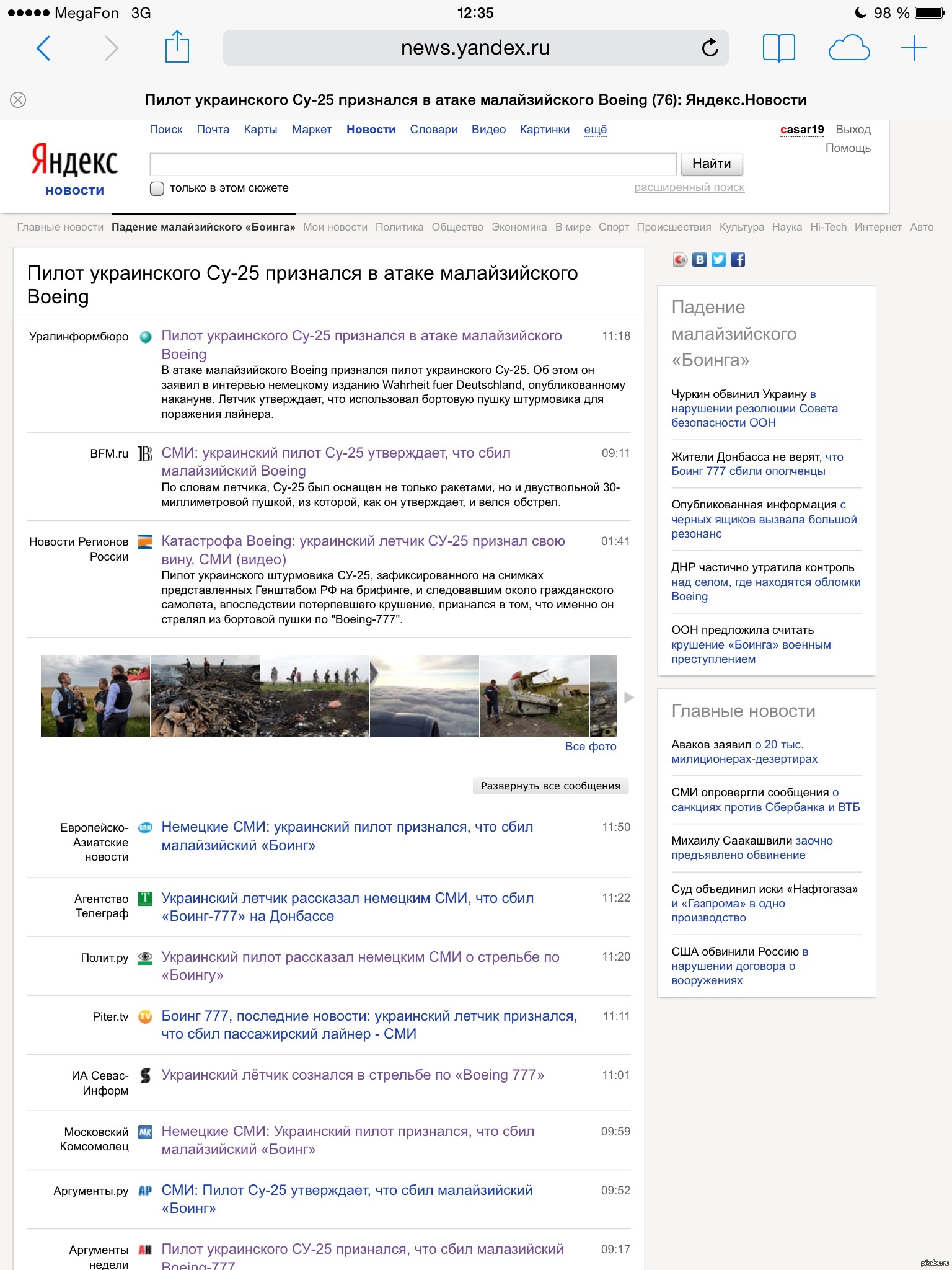Image resolution: width=952 pixels, height=1270 pixels.
Task: Open 'Все фото' link
Action: tap(591, 747)
